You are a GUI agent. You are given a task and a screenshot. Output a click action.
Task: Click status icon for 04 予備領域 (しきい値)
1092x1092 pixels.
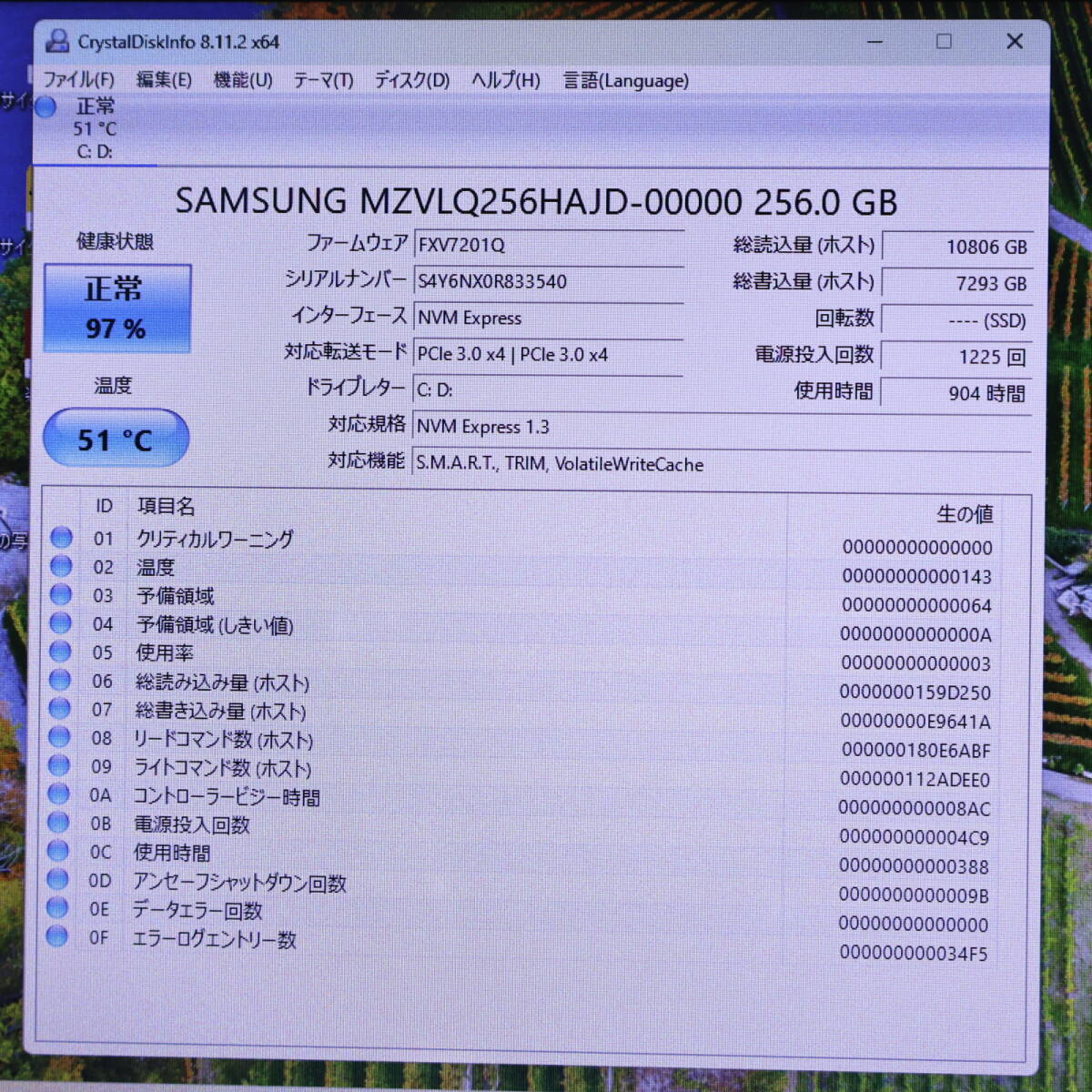pyautogui.click(x=60, y=623)
